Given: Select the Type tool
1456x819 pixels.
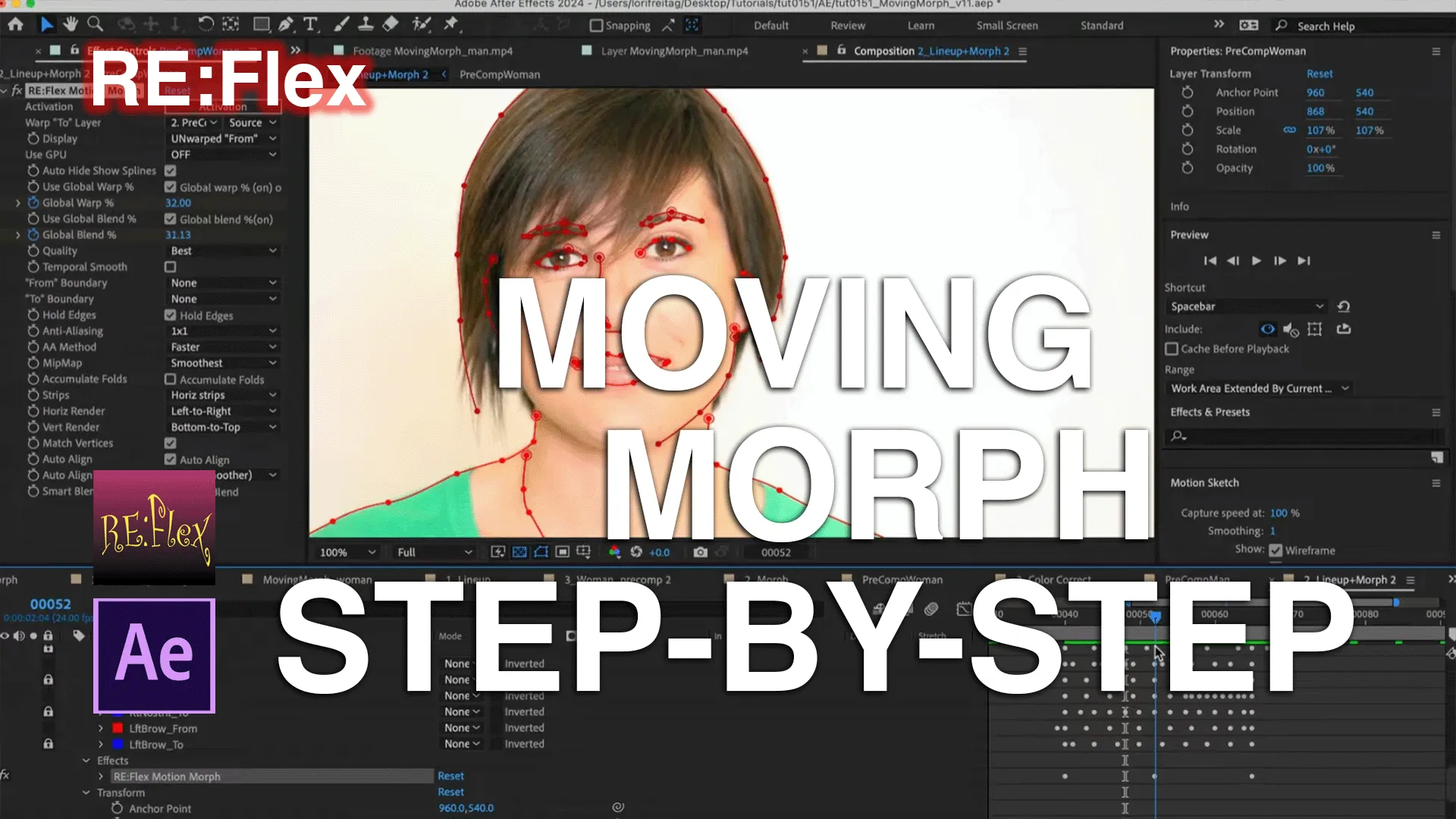Looking at the screenshot, I should click(311, 24).
